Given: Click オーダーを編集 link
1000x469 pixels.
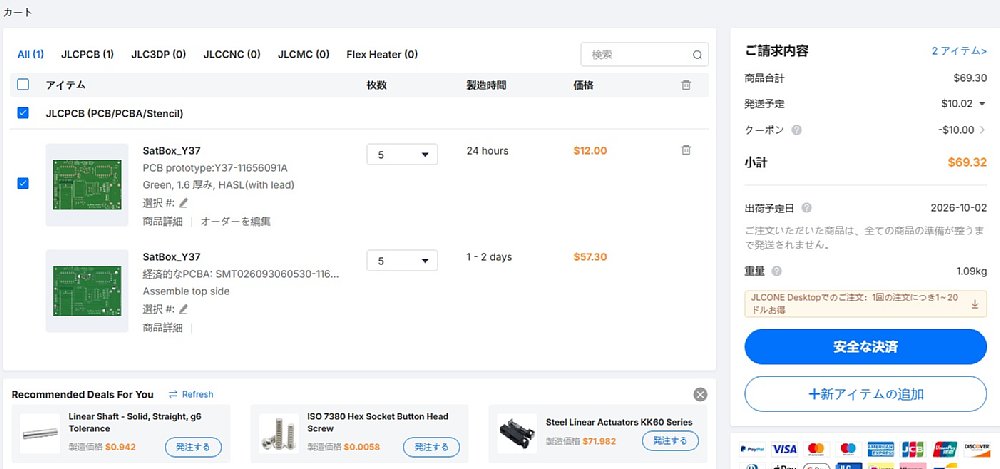Looking at the screenshot, I should pyautogui.click(x=235, y=221).
